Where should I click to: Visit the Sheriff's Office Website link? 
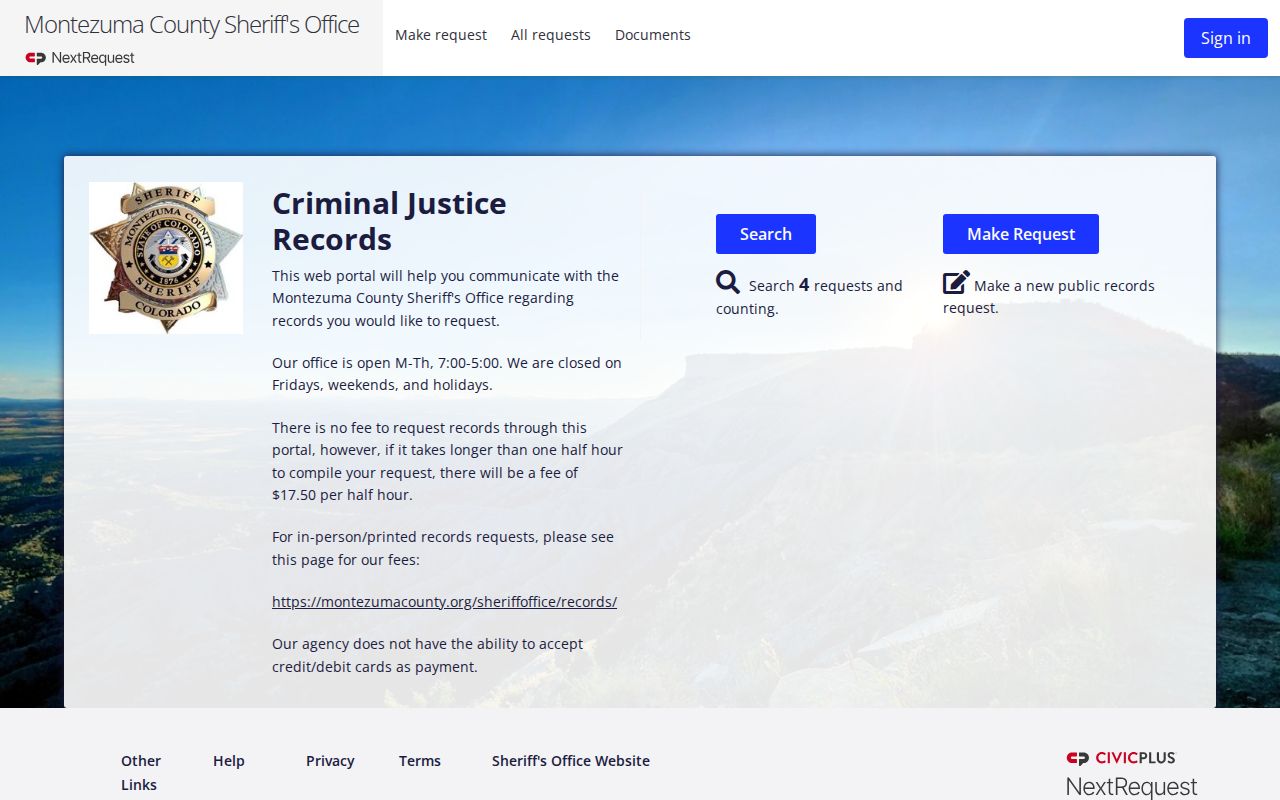coord(571,761)
